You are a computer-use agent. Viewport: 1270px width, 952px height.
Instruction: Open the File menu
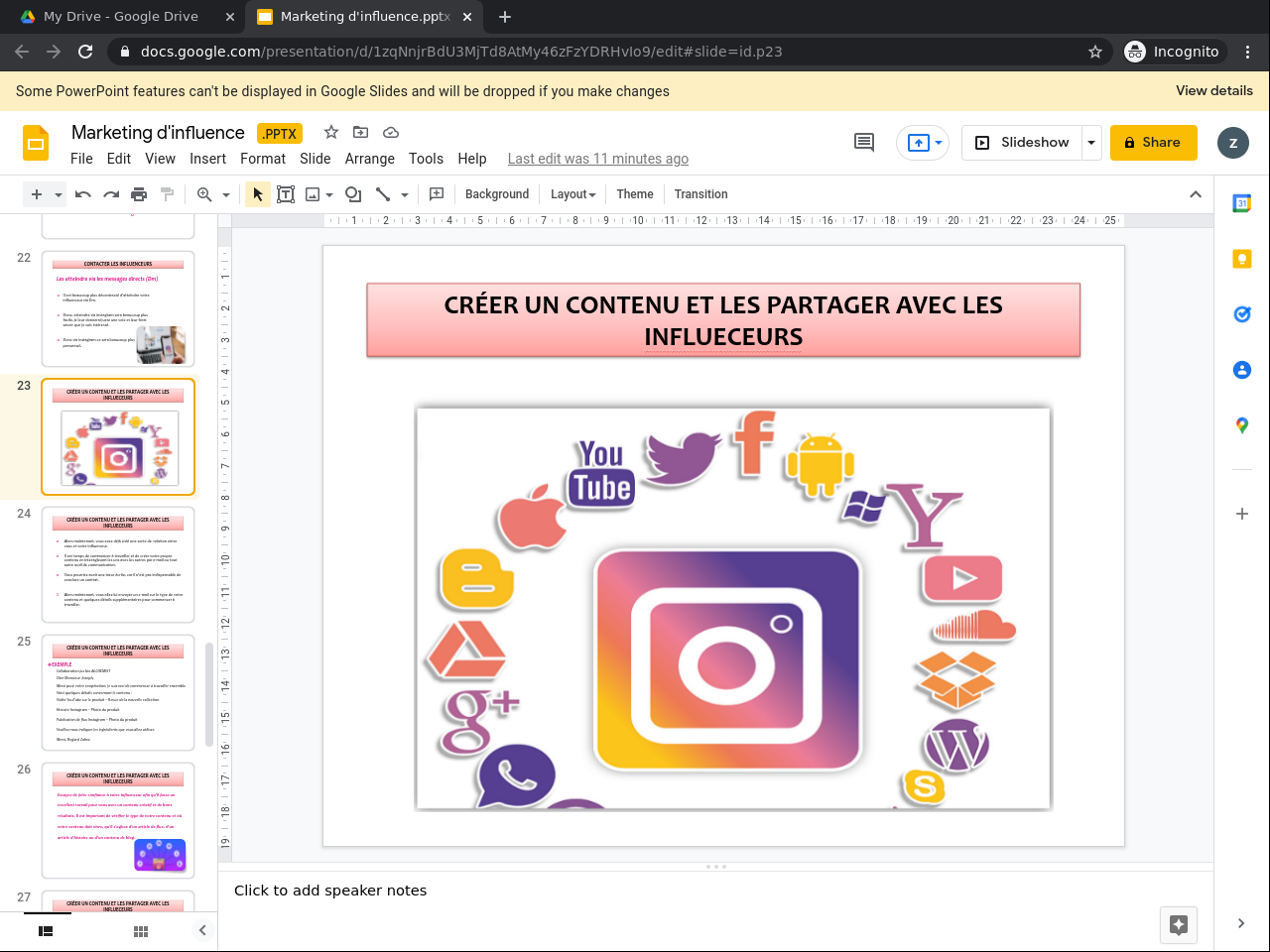pos(81,159)
